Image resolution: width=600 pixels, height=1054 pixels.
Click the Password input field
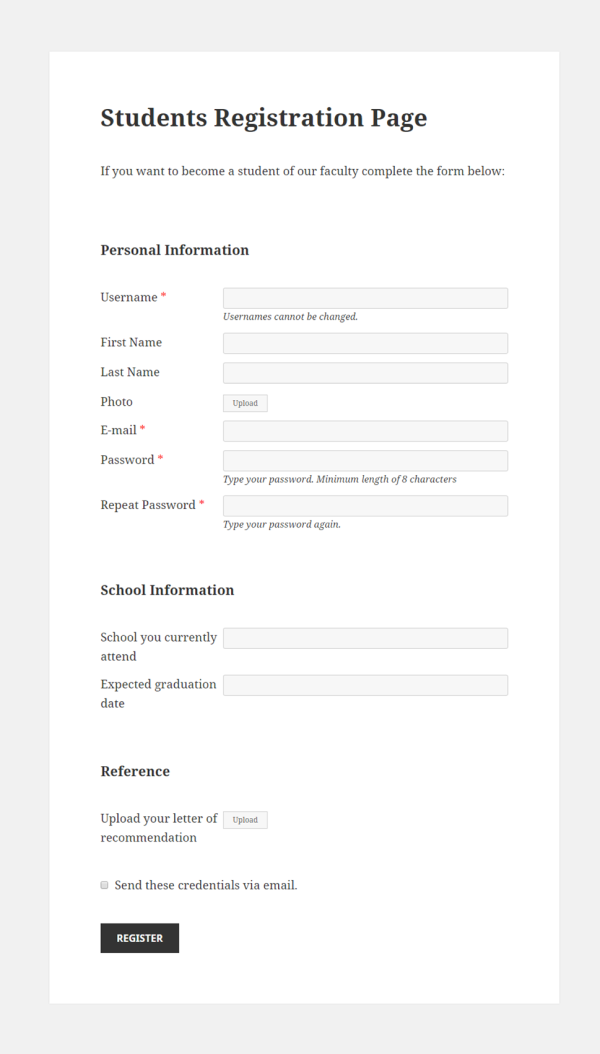[365, 460]
